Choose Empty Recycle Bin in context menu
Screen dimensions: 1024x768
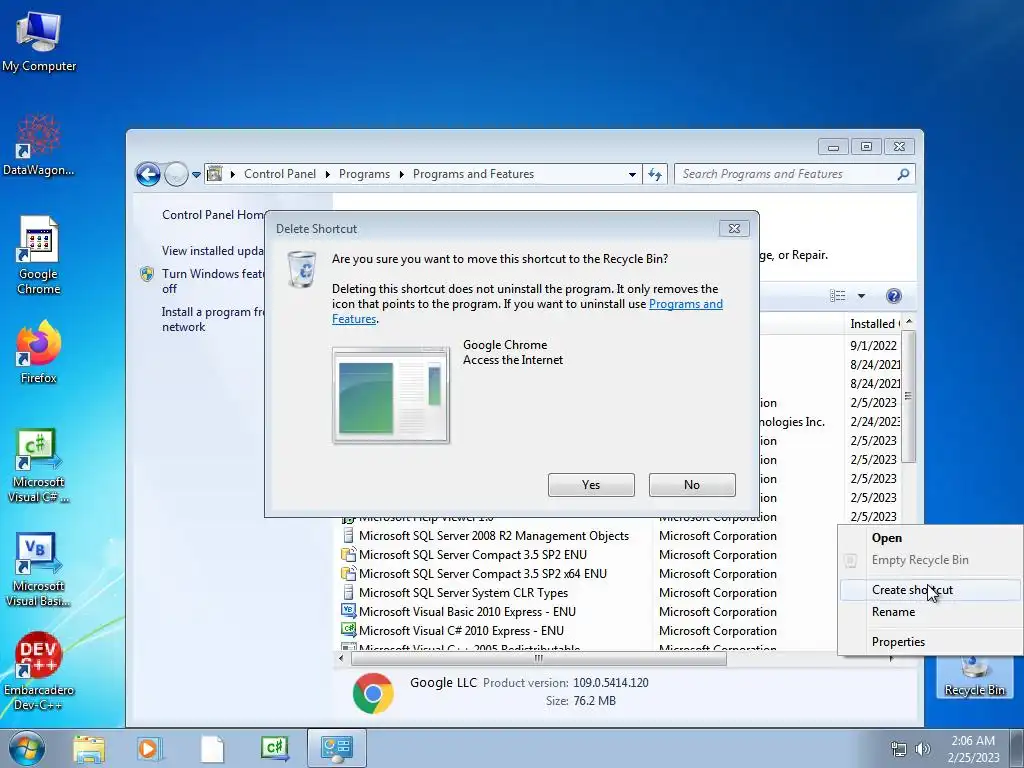[x=931, y=560]
